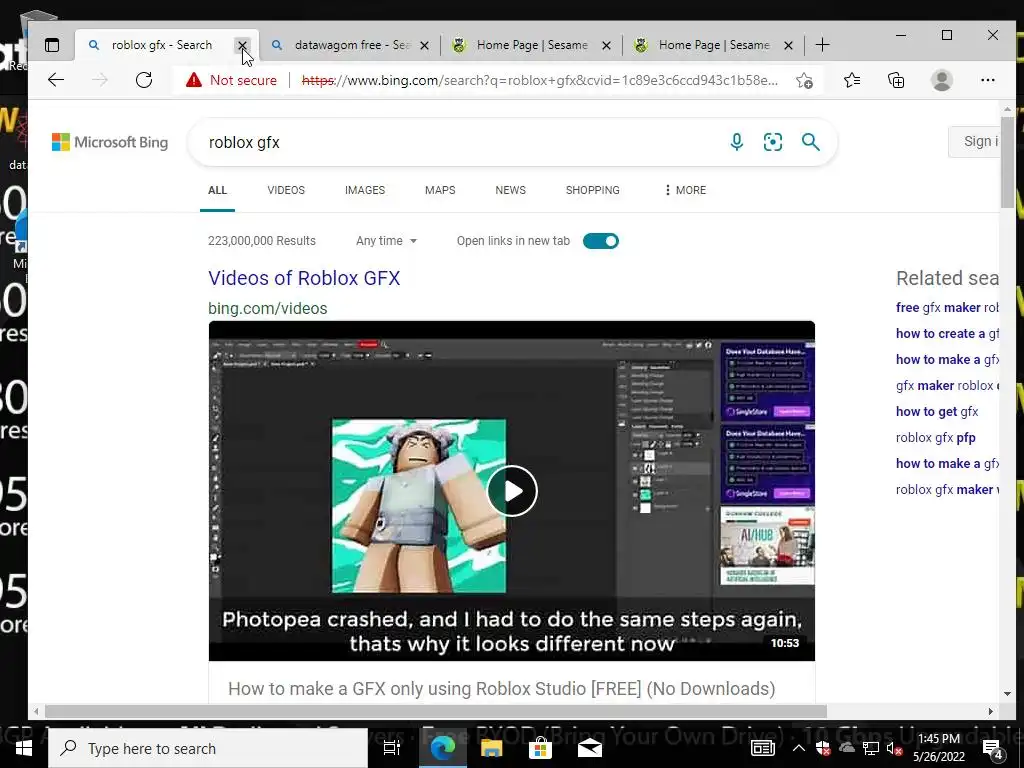
Task: Open the browser profile avatar
Action: coord(942,80)
